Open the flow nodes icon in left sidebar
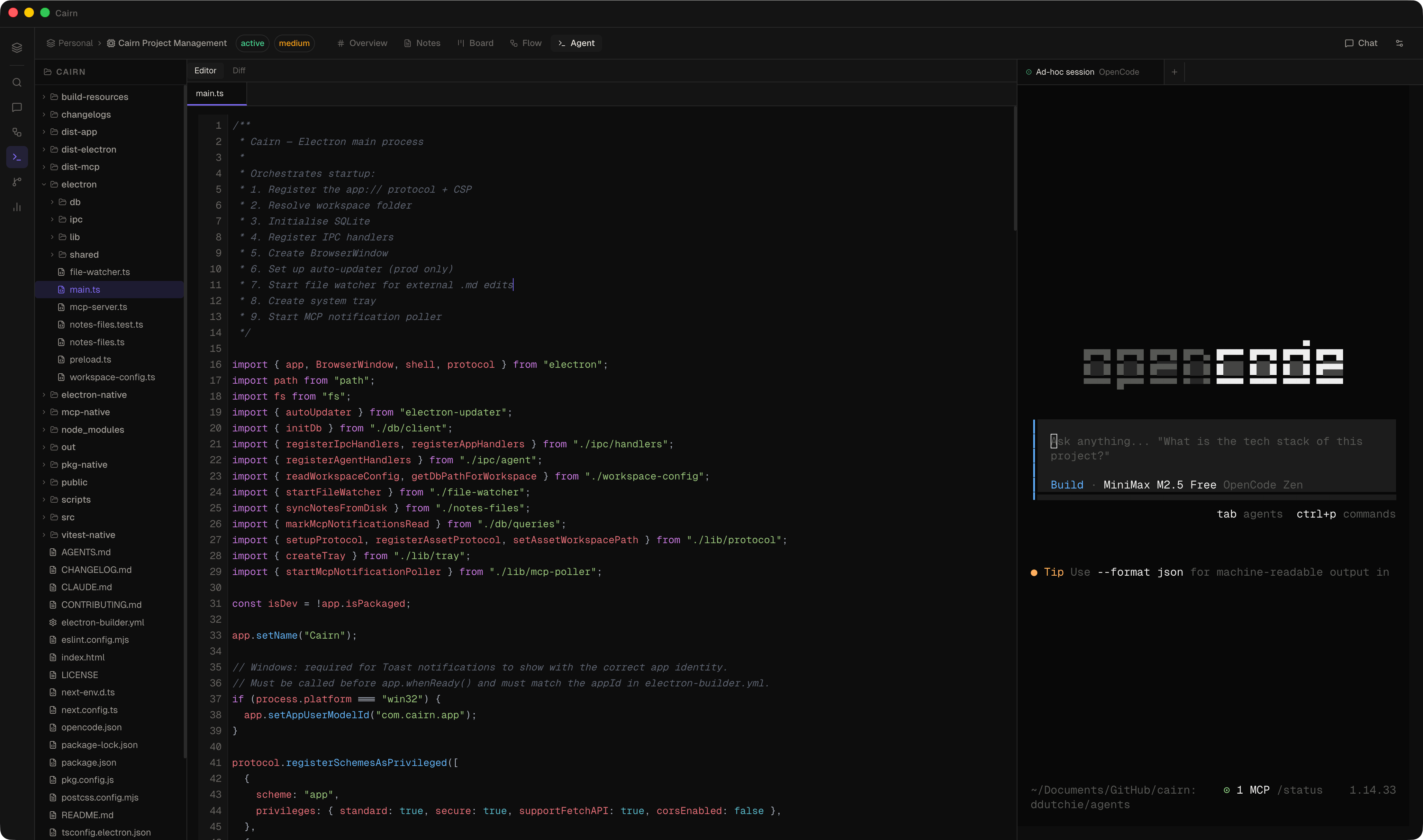Image resolution: width=1423 pixels, height=840 pixels. (17, 132)
